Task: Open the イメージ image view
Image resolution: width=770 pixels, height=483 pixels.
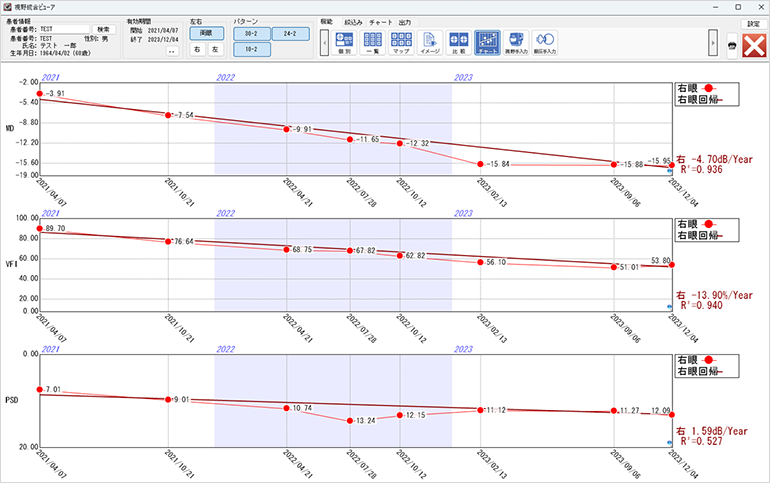Action: pyautogui.click(x=430, y=42)
